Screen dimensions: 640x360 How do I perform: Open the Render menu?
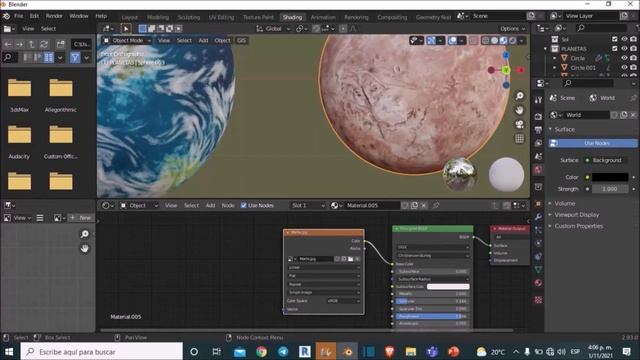54,16
